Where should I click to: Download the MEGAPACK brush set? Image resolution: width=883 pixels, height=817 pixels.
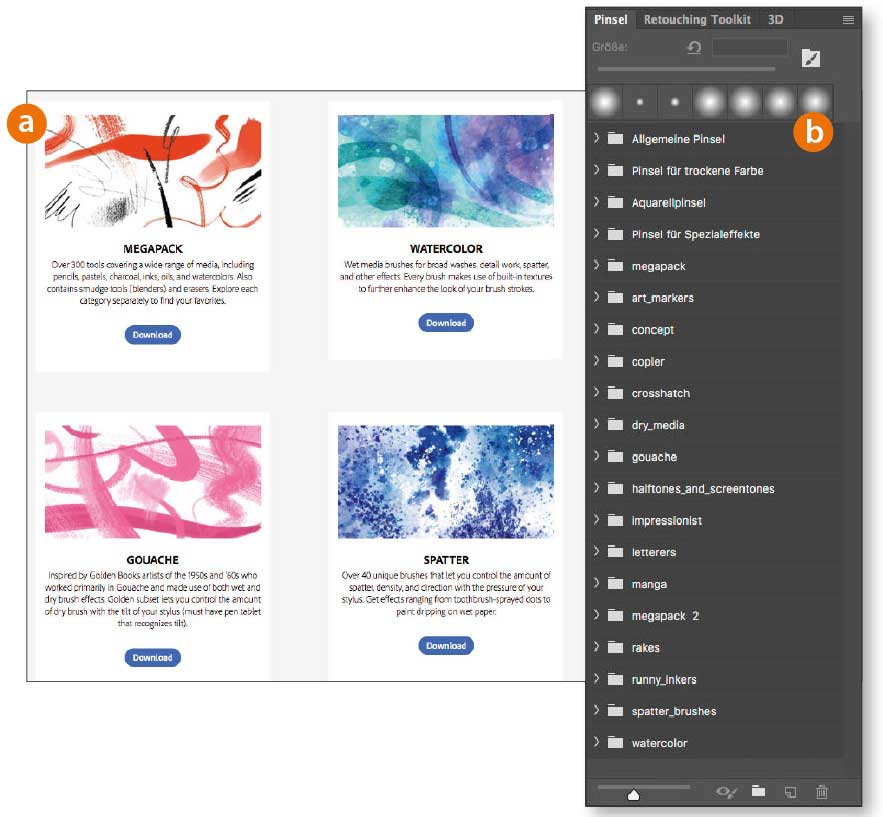point(153,334)
